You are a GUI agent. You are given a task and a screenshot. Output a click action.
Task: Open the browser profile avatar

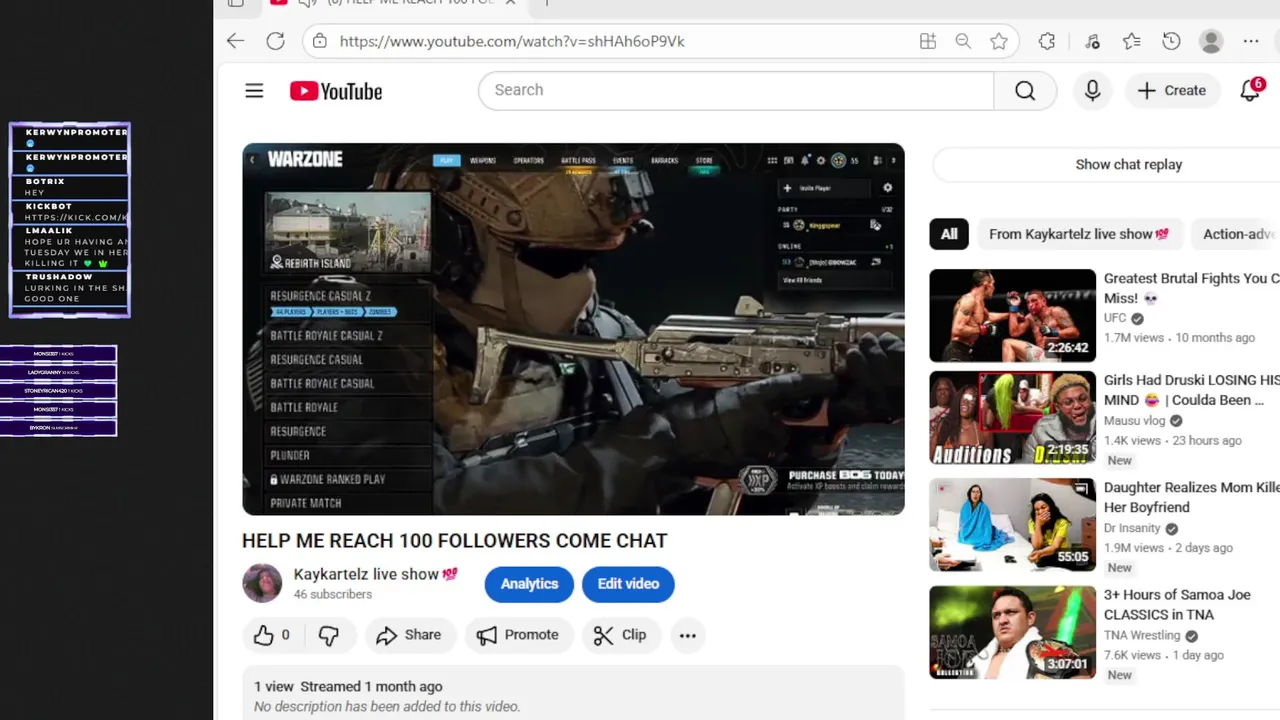pos(1211,41)
